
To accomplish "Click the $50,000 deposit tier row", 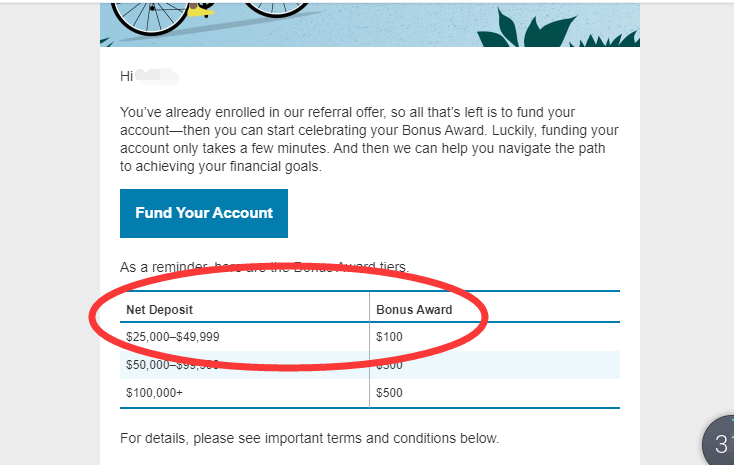I will 370,365.
